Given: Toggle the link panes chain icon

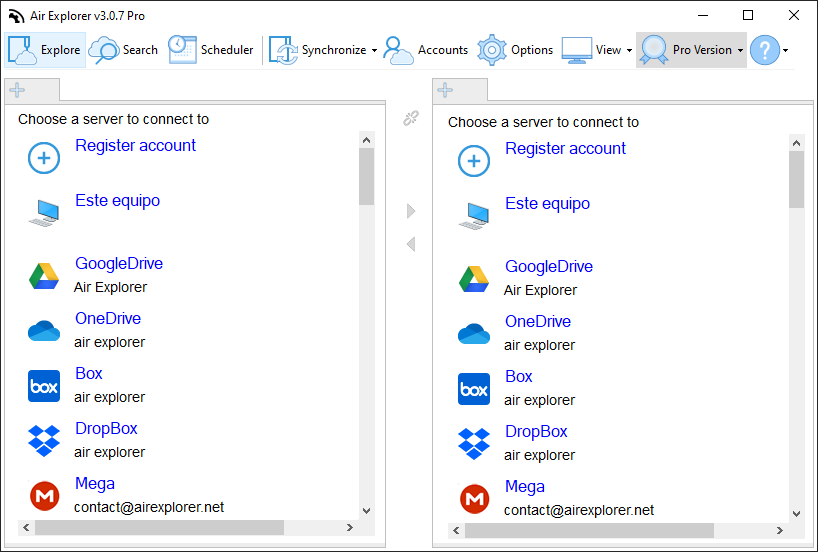Looking at the screenshot, I should 411,118.
